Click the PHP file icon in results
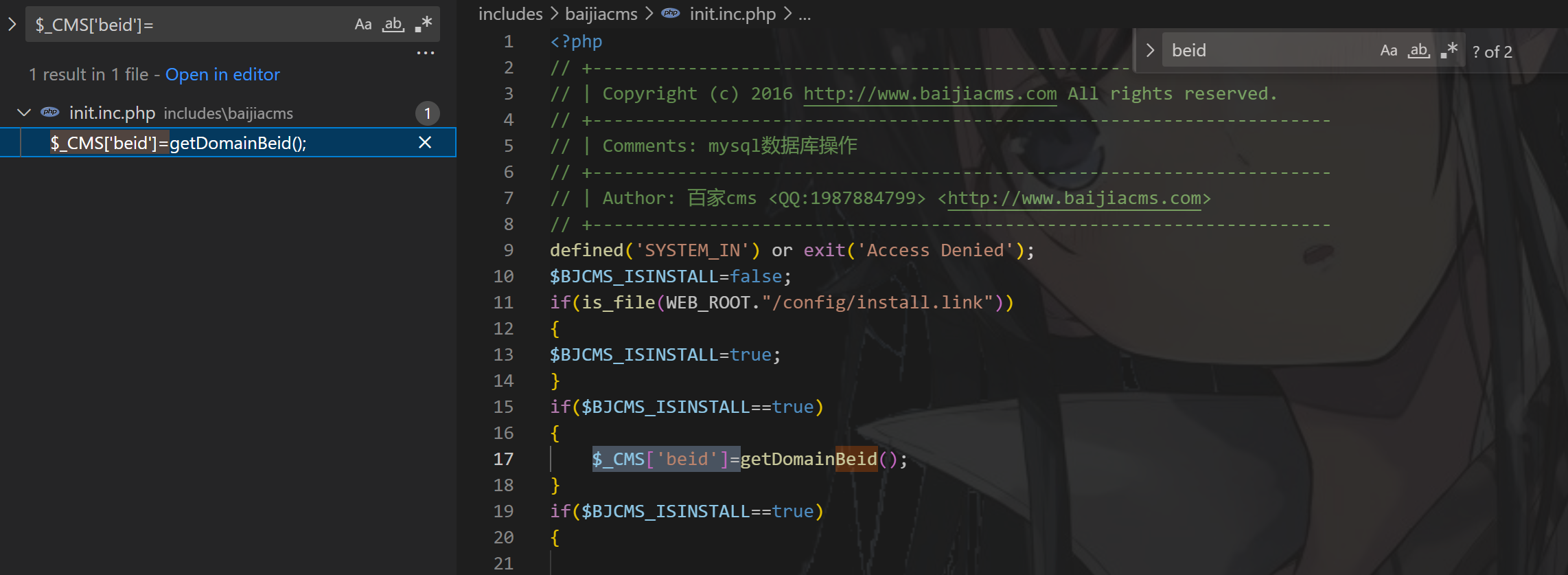This screenshot has width=1568, height=575. click(50, 112)
